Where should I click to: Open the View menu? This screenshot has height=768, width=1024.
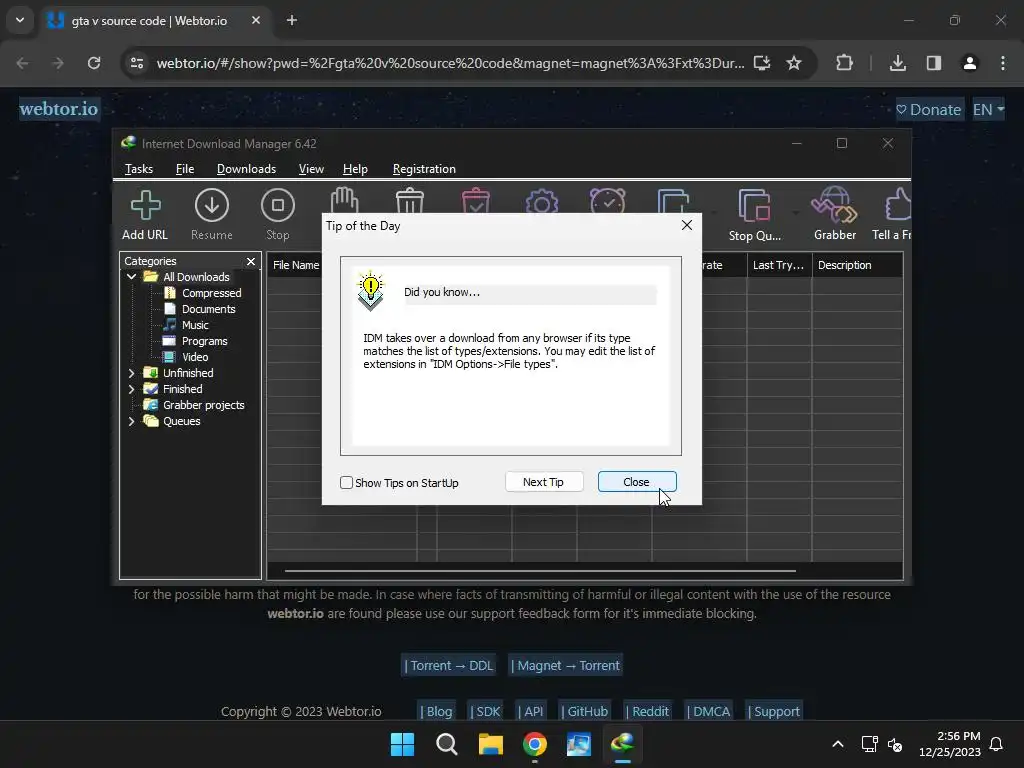coord(311,168)
